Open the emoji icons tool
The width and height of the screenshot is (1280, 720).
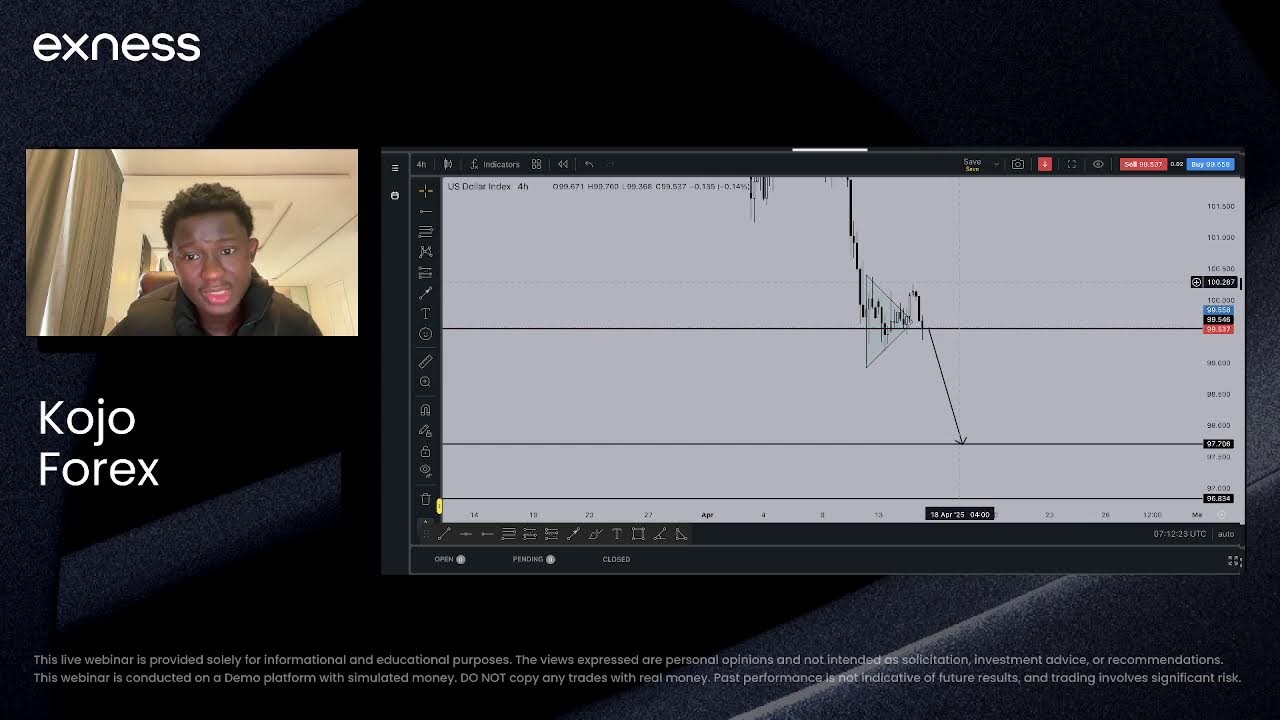[425, 334]
